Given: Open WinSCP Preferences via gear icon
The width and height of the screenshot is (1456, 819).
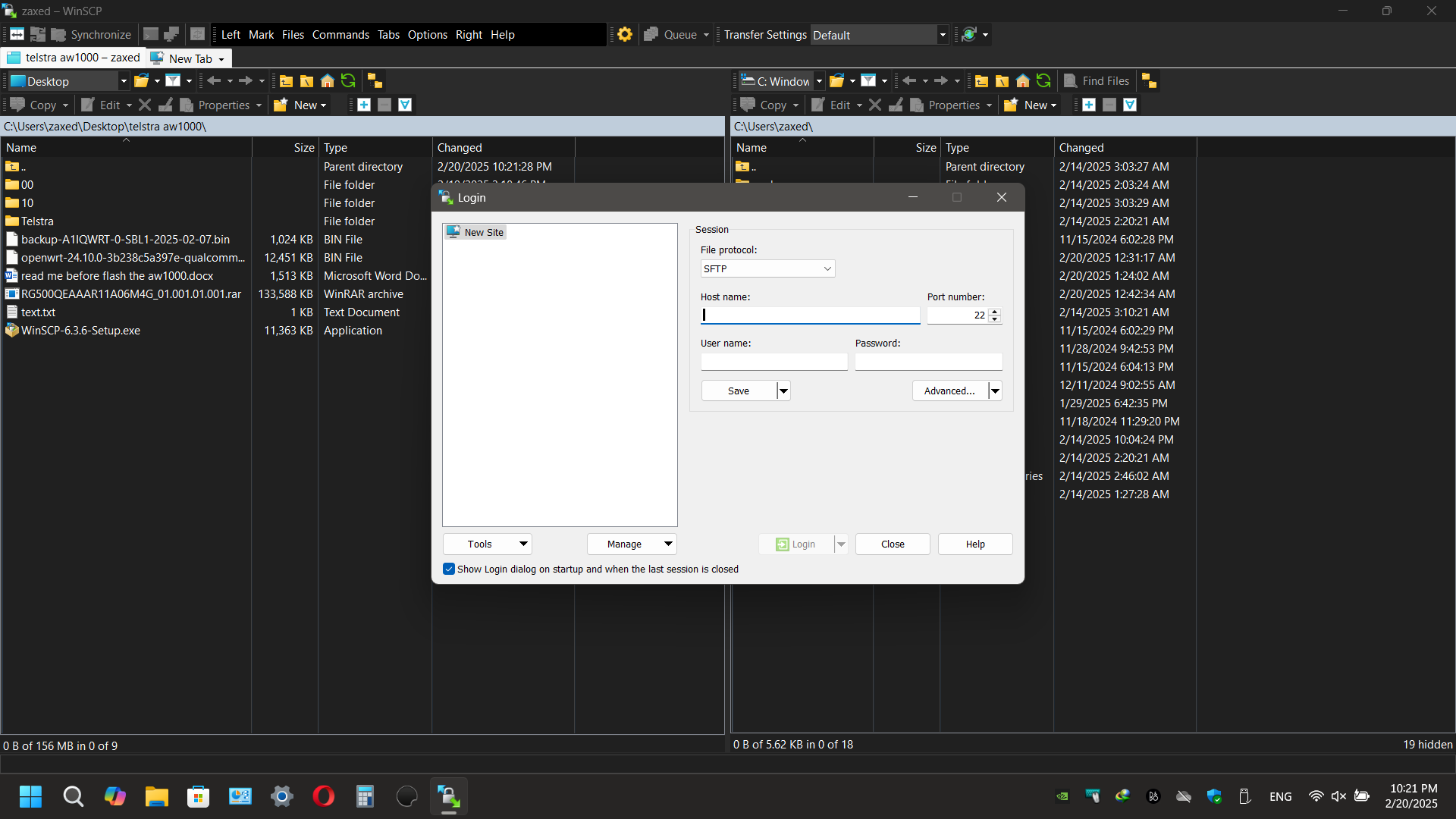Looking at the screenshot, I should tap(624, 34).
